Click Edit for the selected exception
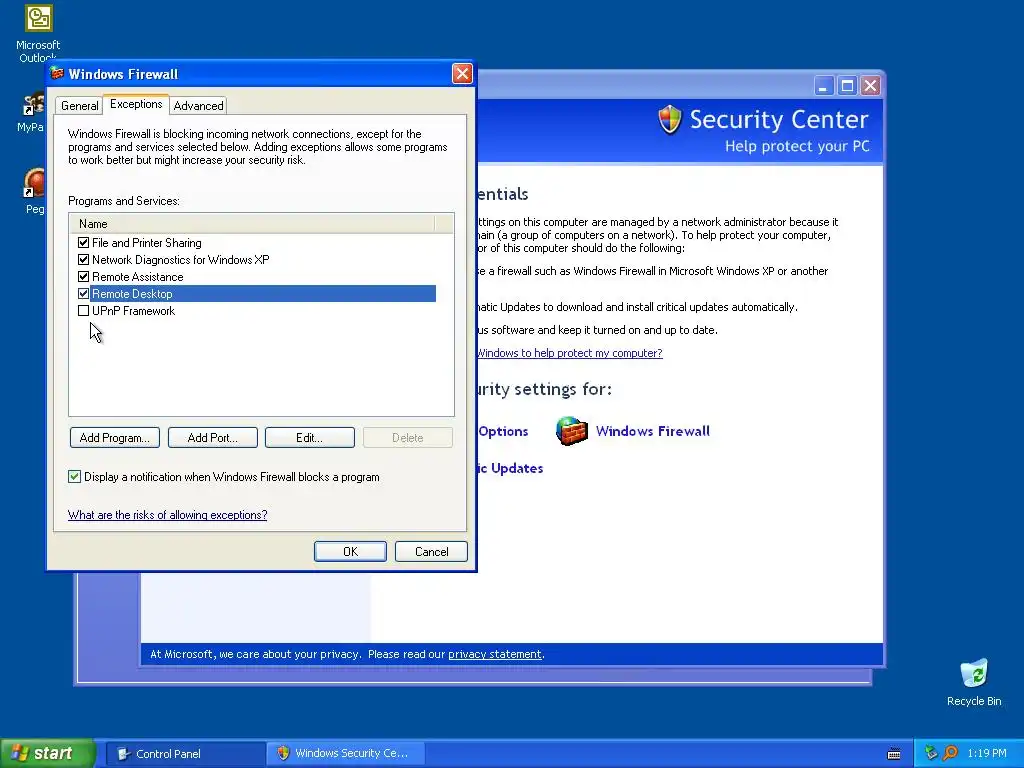This screenshot has width=1024, height=768. pos(310,438)
